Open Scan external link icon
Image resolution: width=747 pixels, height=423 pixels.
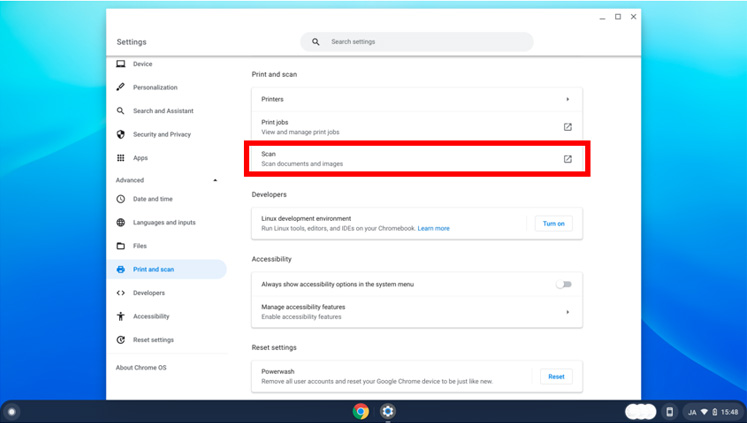pos(567,159)
